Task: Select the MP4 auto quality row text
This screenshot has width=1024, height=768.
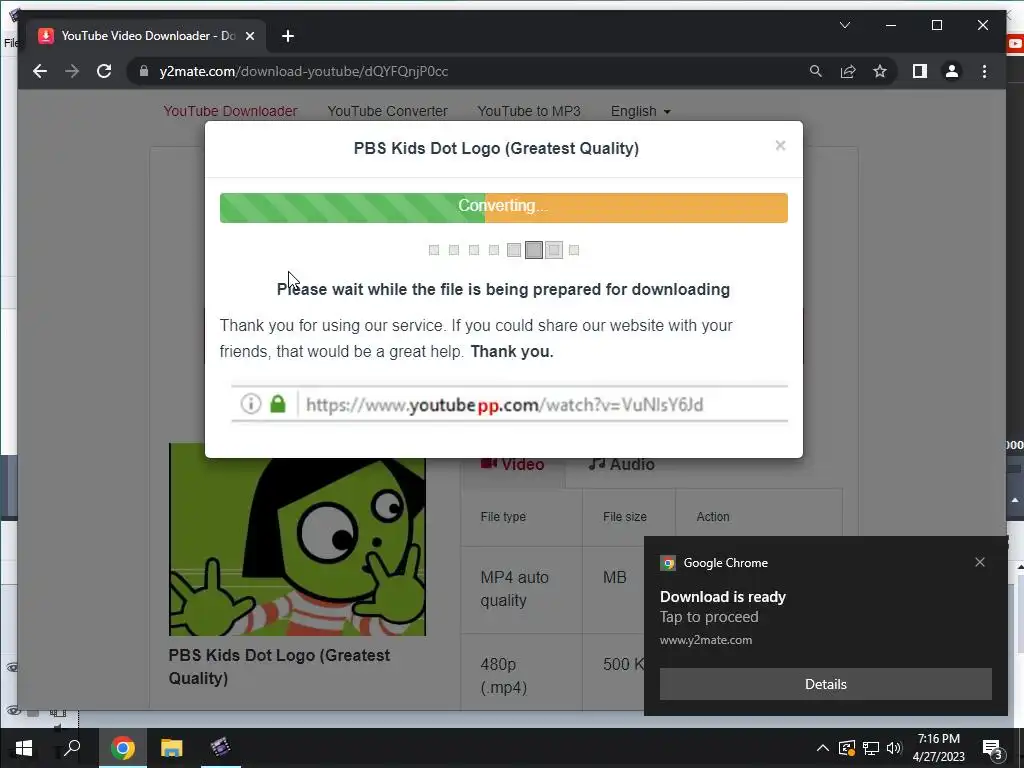Action: click(x=515, y=588)
